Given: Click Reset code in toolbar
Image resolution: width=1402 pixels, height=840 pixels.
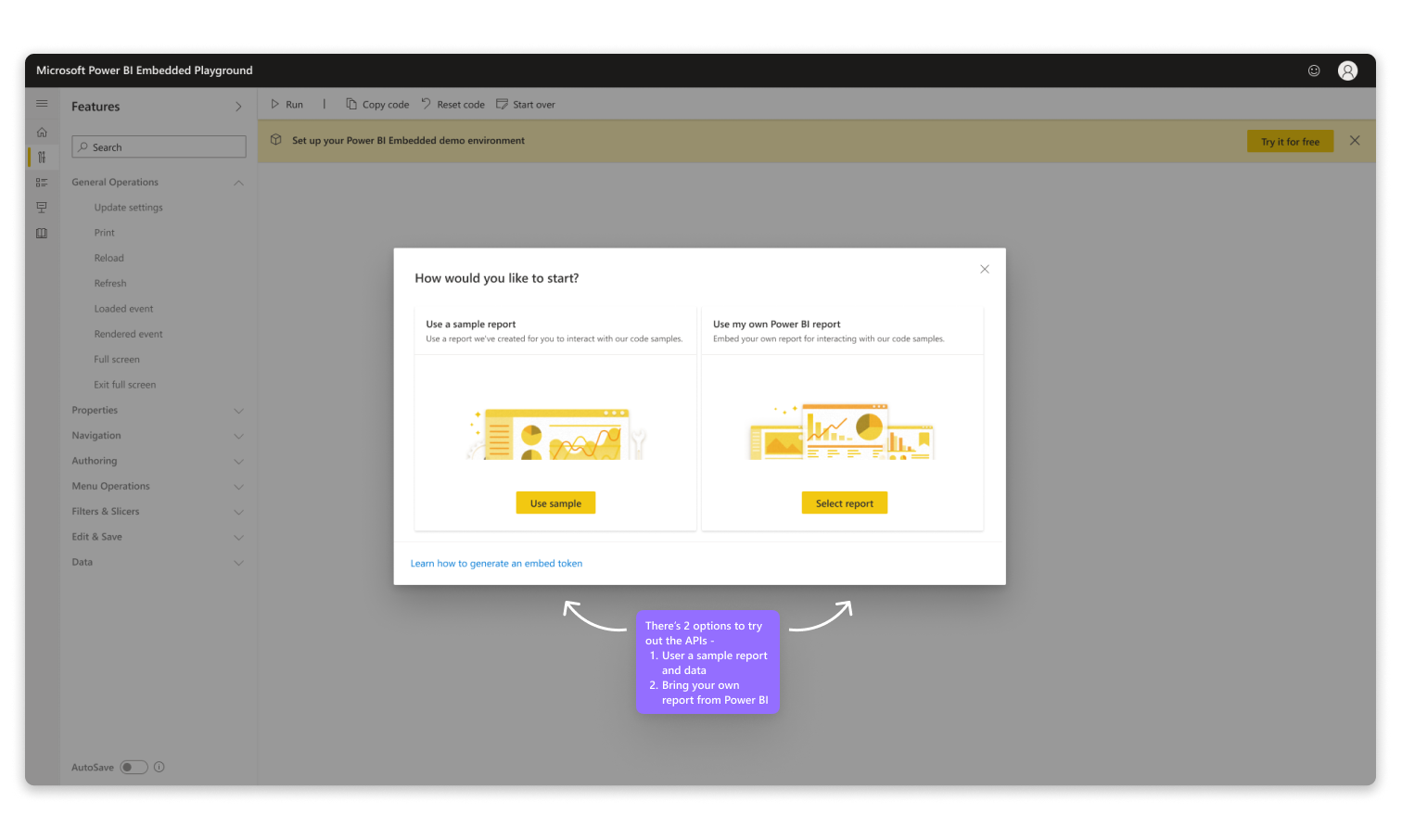Looking at the screenshot, I should tap(452, 105).
